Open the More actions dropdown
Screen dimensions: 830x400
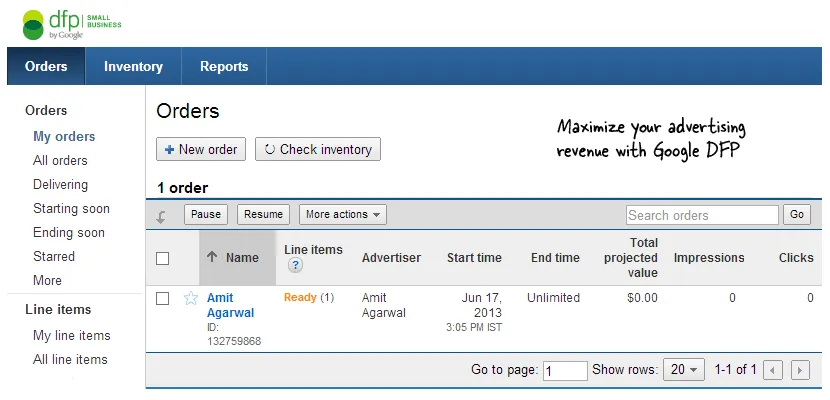(343, 215)
